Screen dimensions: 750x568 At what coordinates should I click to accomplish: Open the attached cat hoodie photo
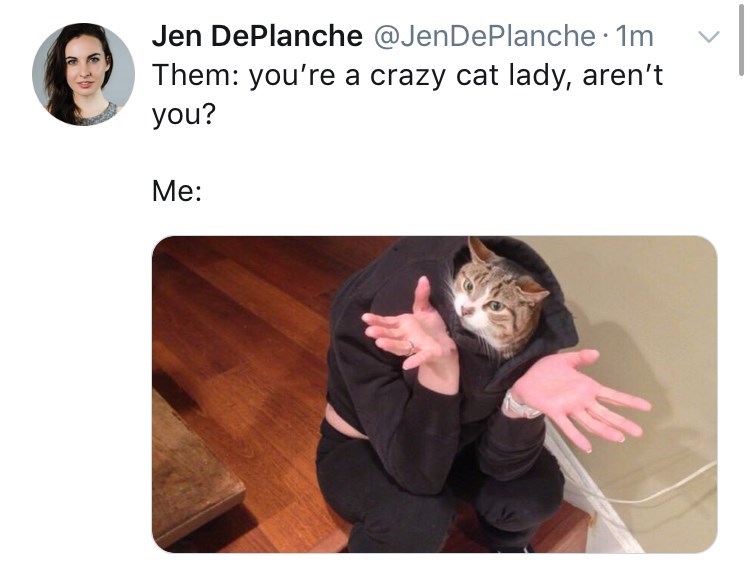click(x=434, y=394)
